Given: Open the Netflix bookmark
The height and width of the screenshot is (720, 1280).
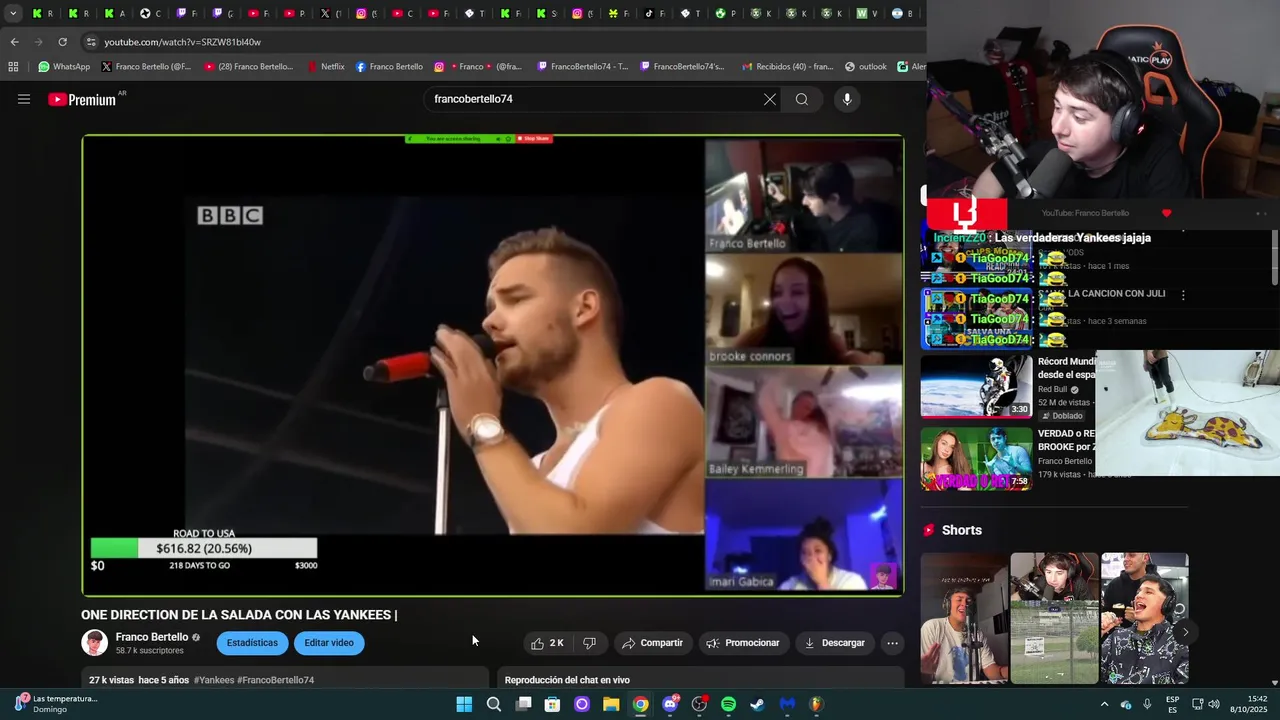Looking at the screenshot, I should pos(326,67).
